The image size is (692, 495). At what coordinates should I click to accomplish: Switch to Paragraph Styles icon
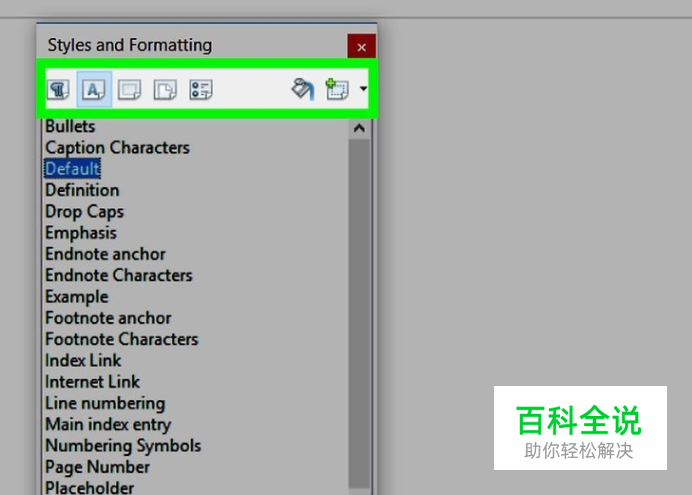click(58, 90)
